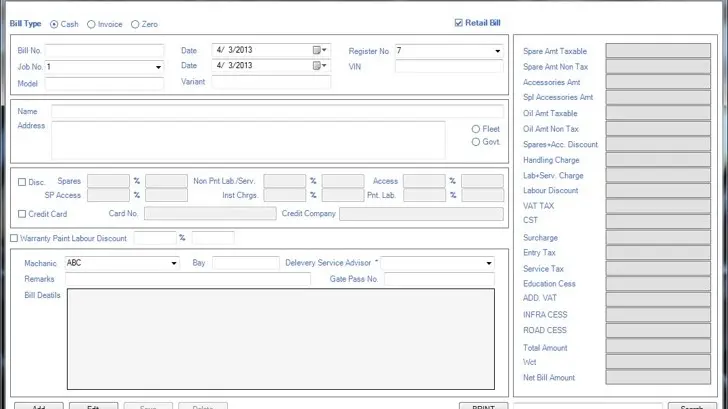The image size is (728, 409).
Task: Click the Spare Amt Taxable field
Action: point(658,50)
